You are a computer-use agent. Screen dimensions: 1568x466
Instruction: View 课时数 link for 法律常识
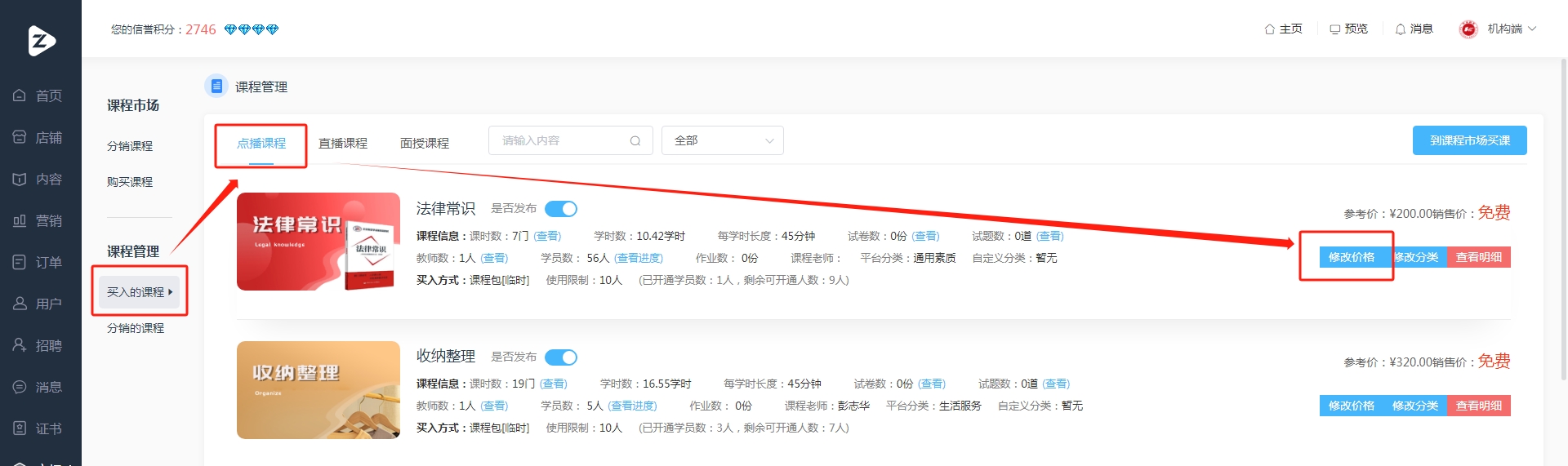pos(547,236)
